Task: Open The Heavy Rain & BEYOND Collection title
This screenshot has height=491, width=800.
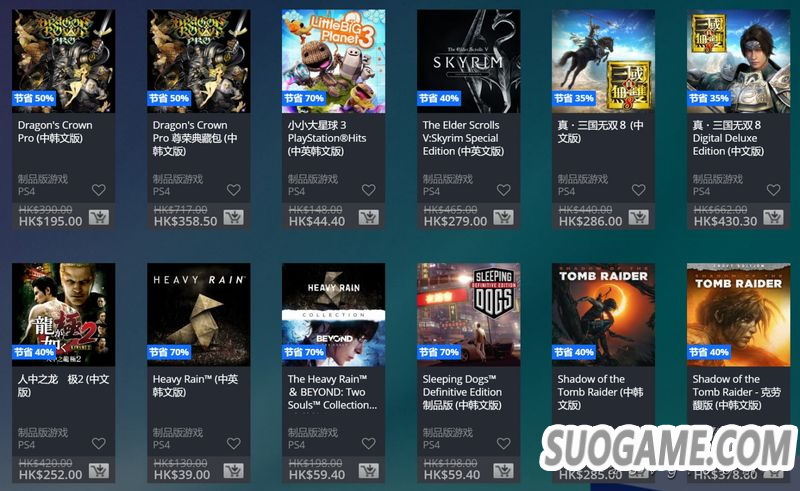Action: tap(332, 392)
